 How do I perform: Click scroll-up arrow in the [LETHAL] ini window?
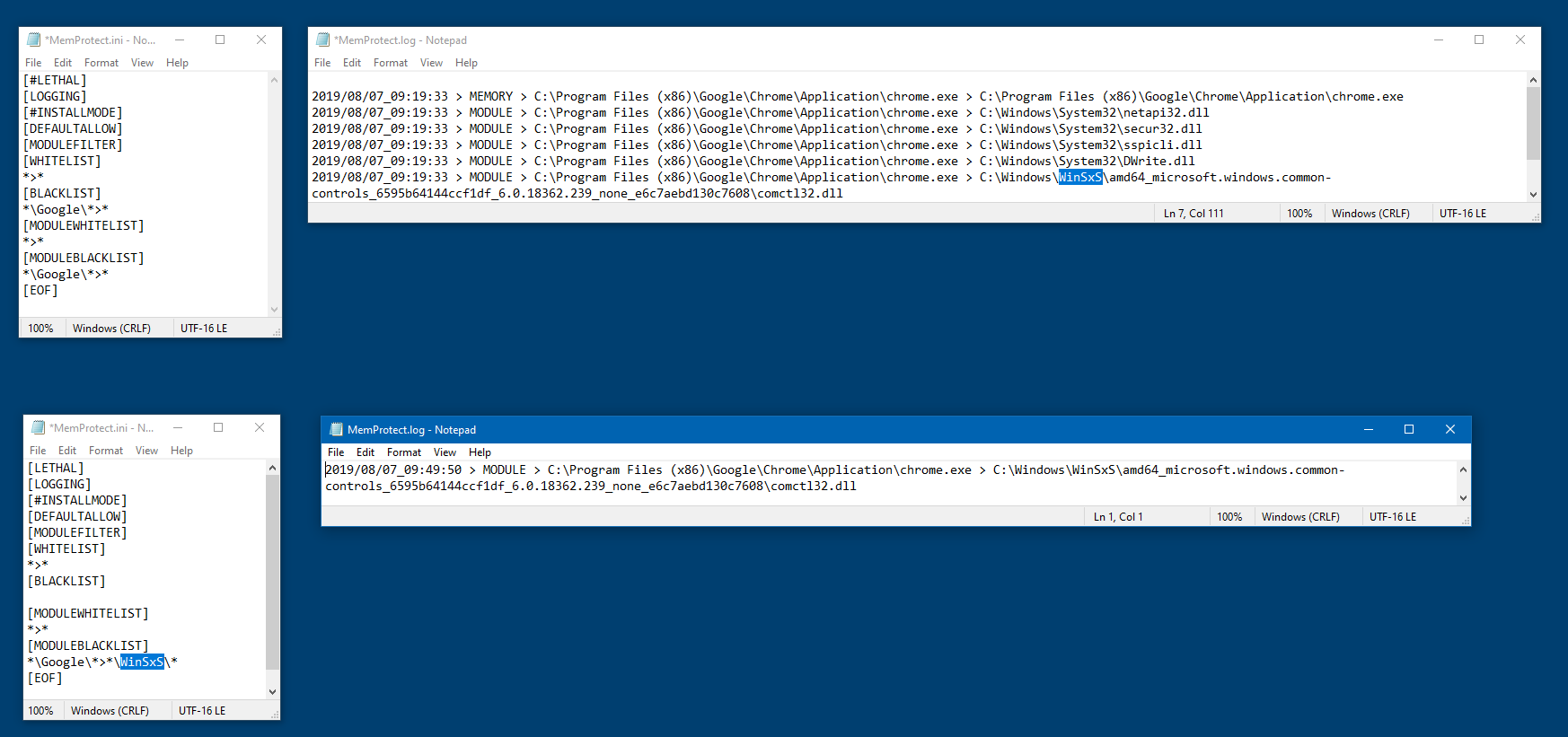click(x=273, y=468)
